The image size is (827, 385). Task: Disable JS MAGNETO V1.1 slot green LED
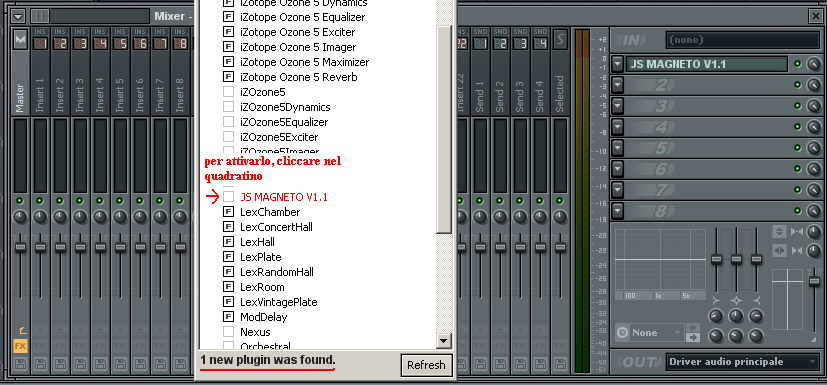(797, 64)
